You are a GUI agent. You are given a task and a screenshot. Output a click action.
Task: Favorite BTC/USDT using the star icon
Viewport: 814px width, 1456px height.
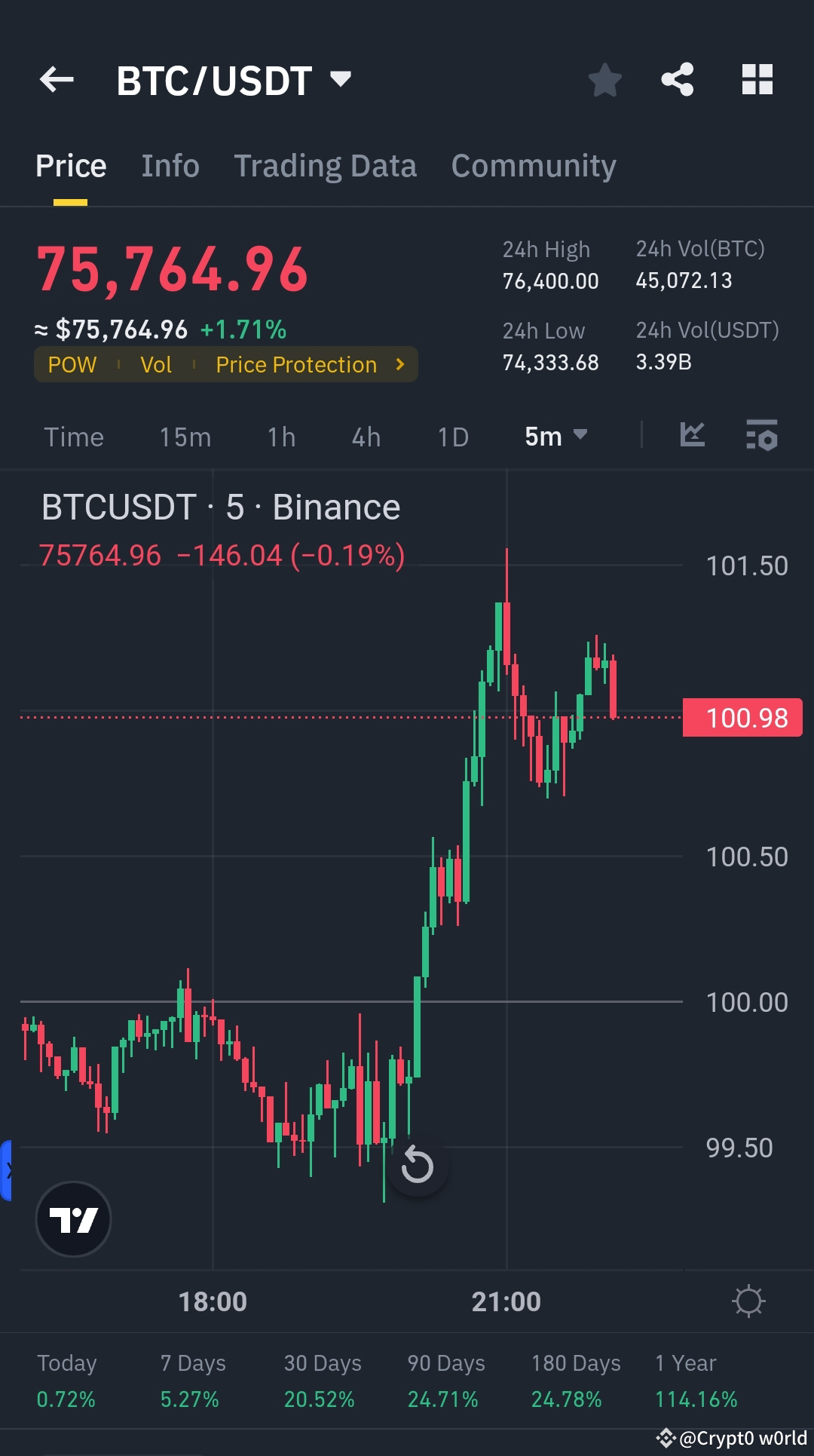[x=605, y=79]
